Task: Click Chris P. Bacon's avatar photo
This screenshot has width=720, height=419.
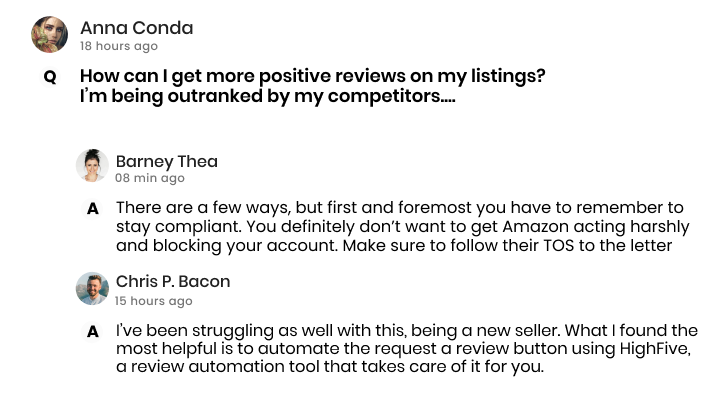Action: point(92,288)
